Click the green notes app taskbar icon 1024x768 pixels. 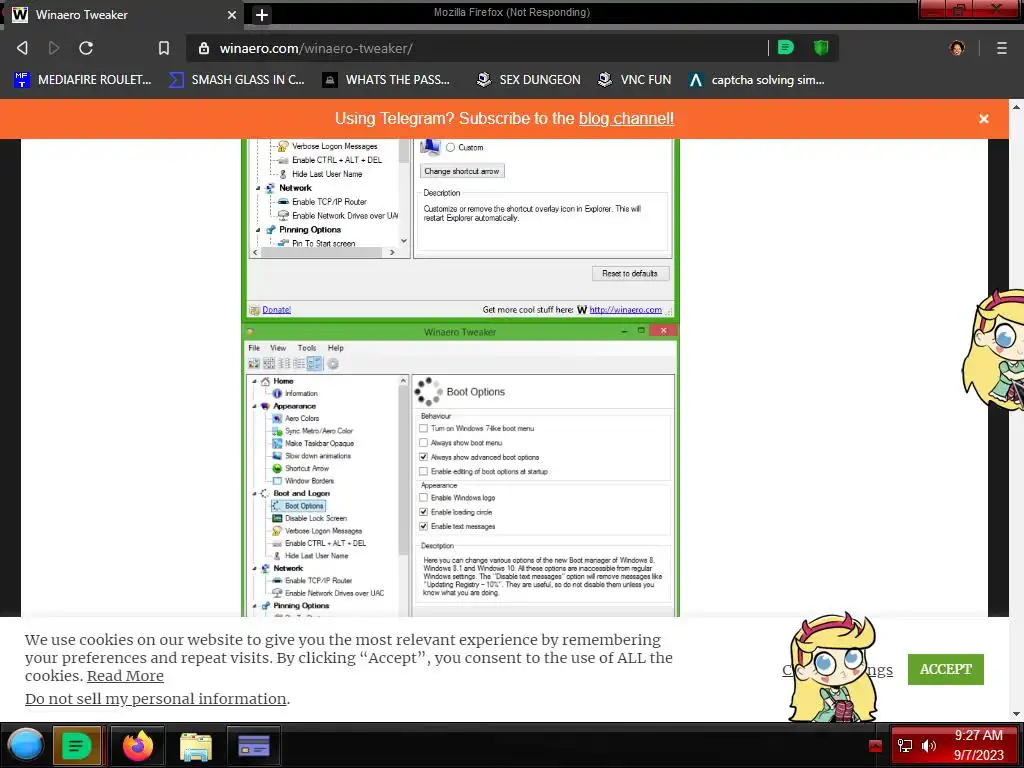(x=76, y=745)
